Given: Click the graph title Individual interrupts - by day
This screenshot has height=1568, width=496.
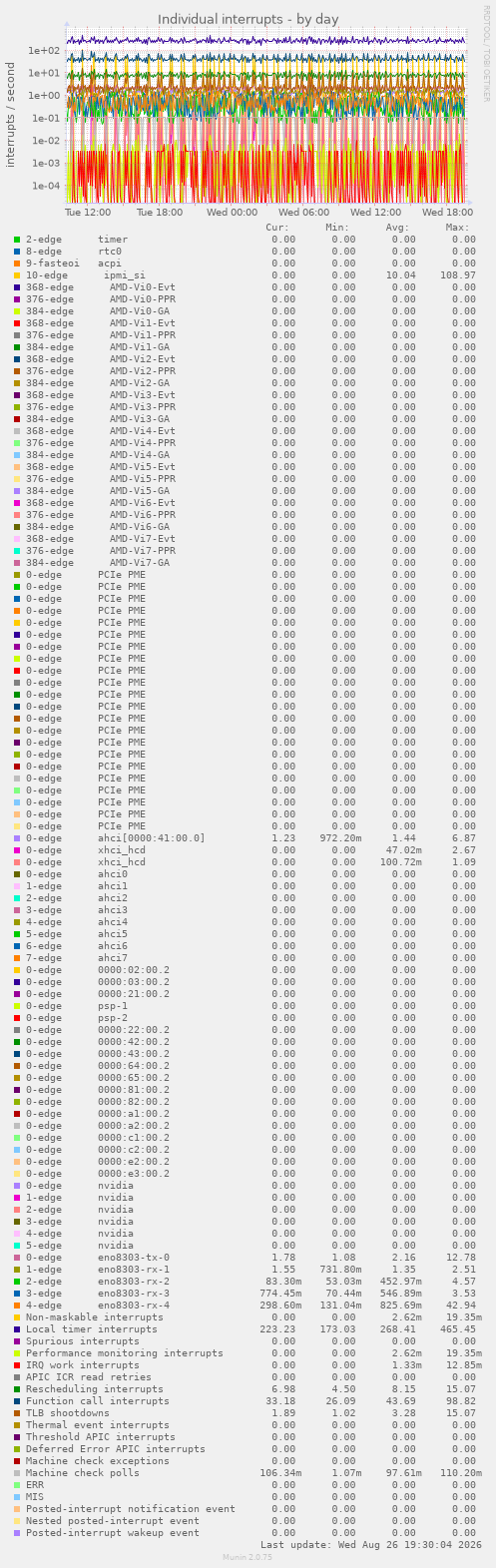Looking at the screenshot, I should (248, 19).
